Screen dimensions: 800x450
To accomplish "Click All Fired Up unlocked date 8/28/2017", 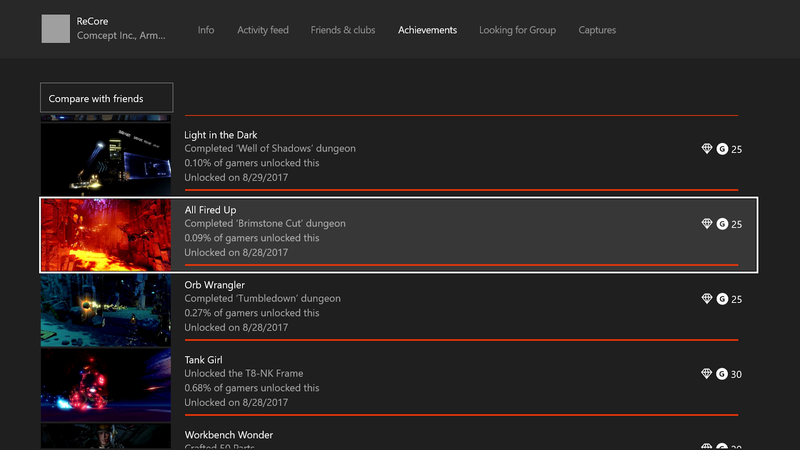I will coord(236,253).
